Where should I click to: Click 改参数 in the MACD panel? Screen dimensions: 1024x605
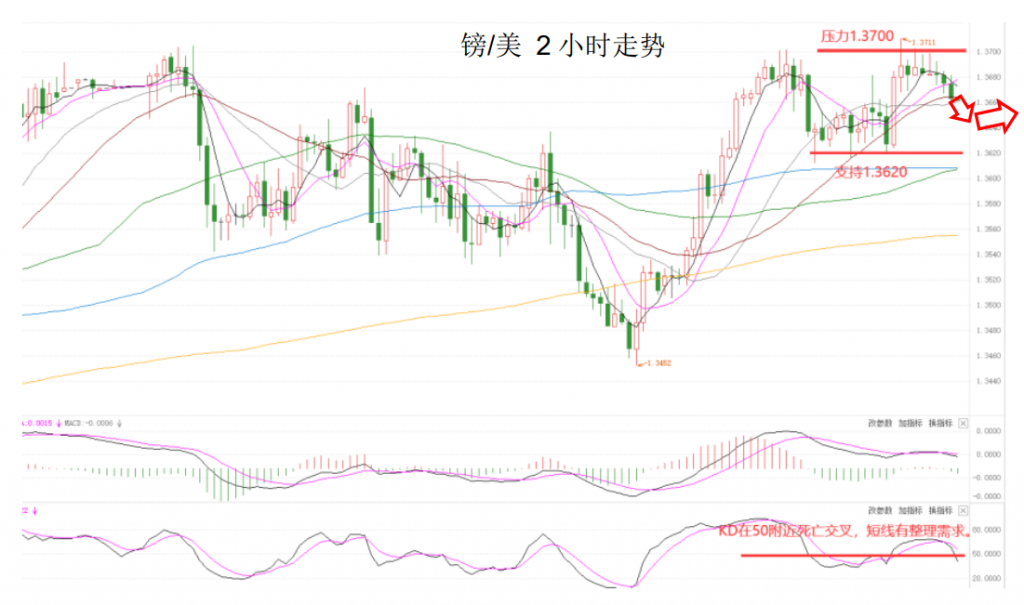coord(880,423)
